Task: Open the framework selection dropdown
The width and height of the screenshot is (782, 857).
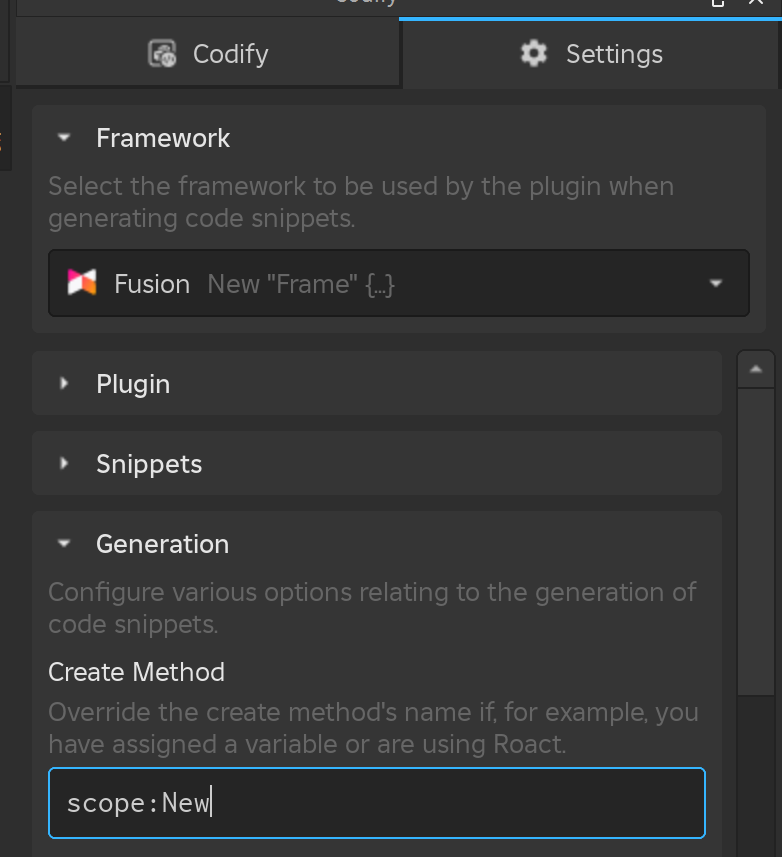Action: 399,283
